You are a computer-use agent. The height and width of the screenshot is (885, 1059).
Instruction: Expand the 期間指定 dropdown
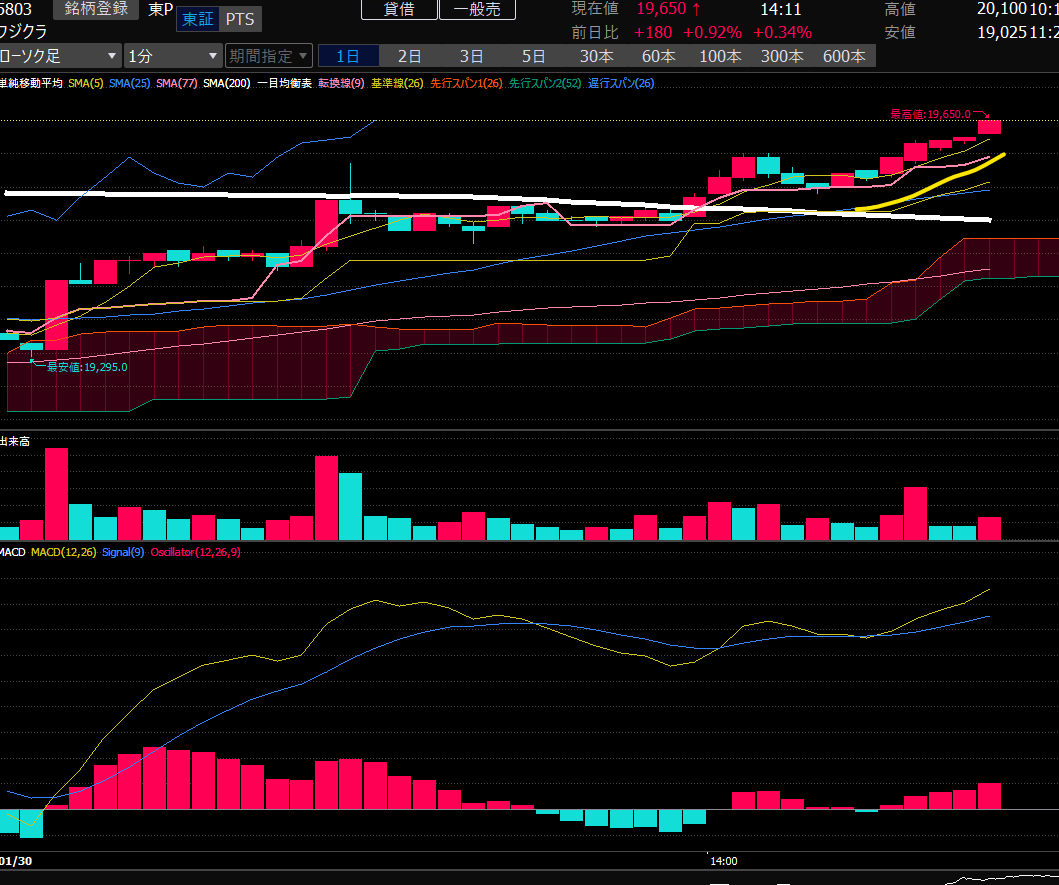268,56
